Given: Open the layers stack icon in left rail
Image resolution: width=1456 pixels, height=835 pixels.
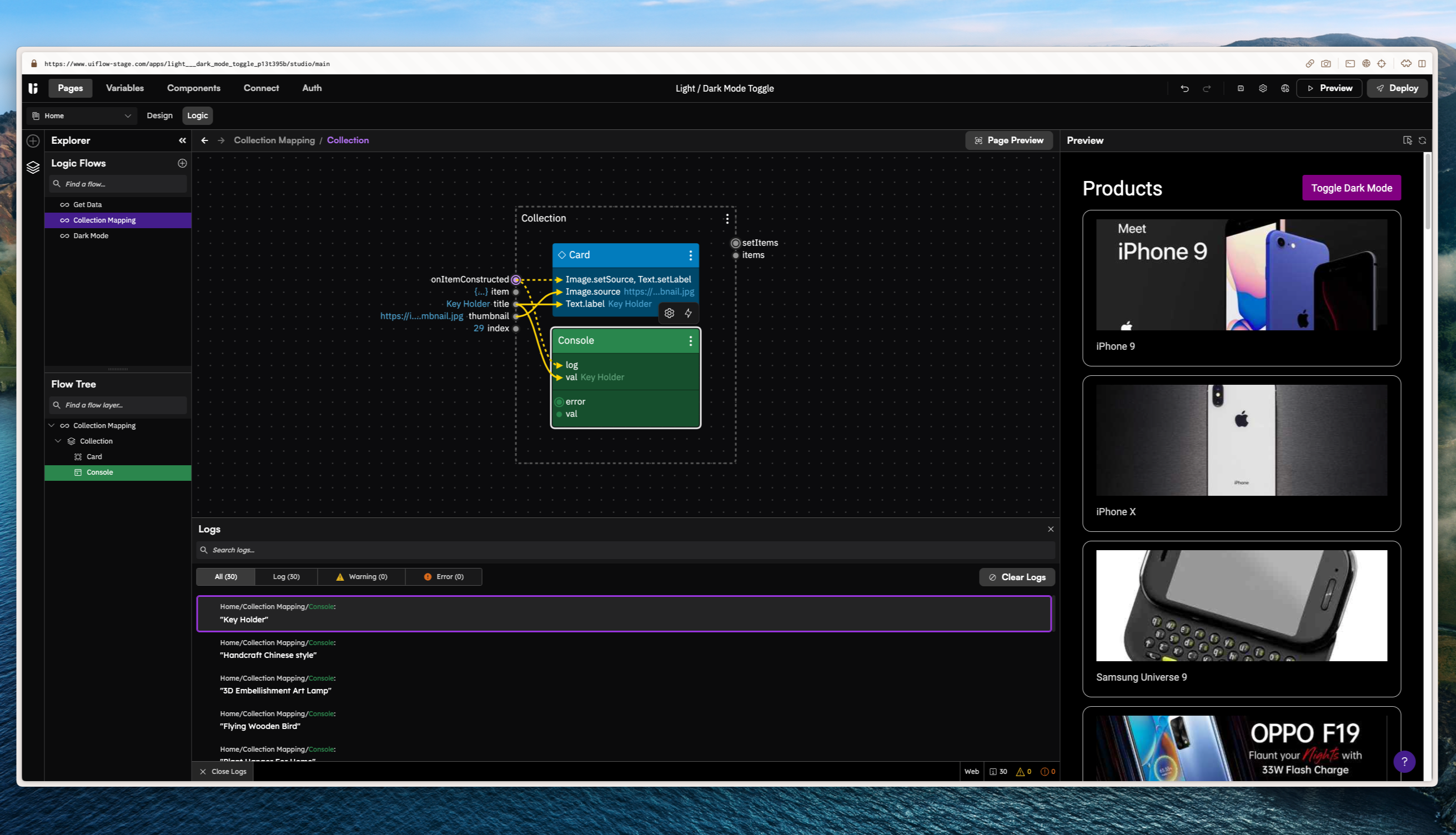Looking at the screenshot, I should (x=33, y=167).
